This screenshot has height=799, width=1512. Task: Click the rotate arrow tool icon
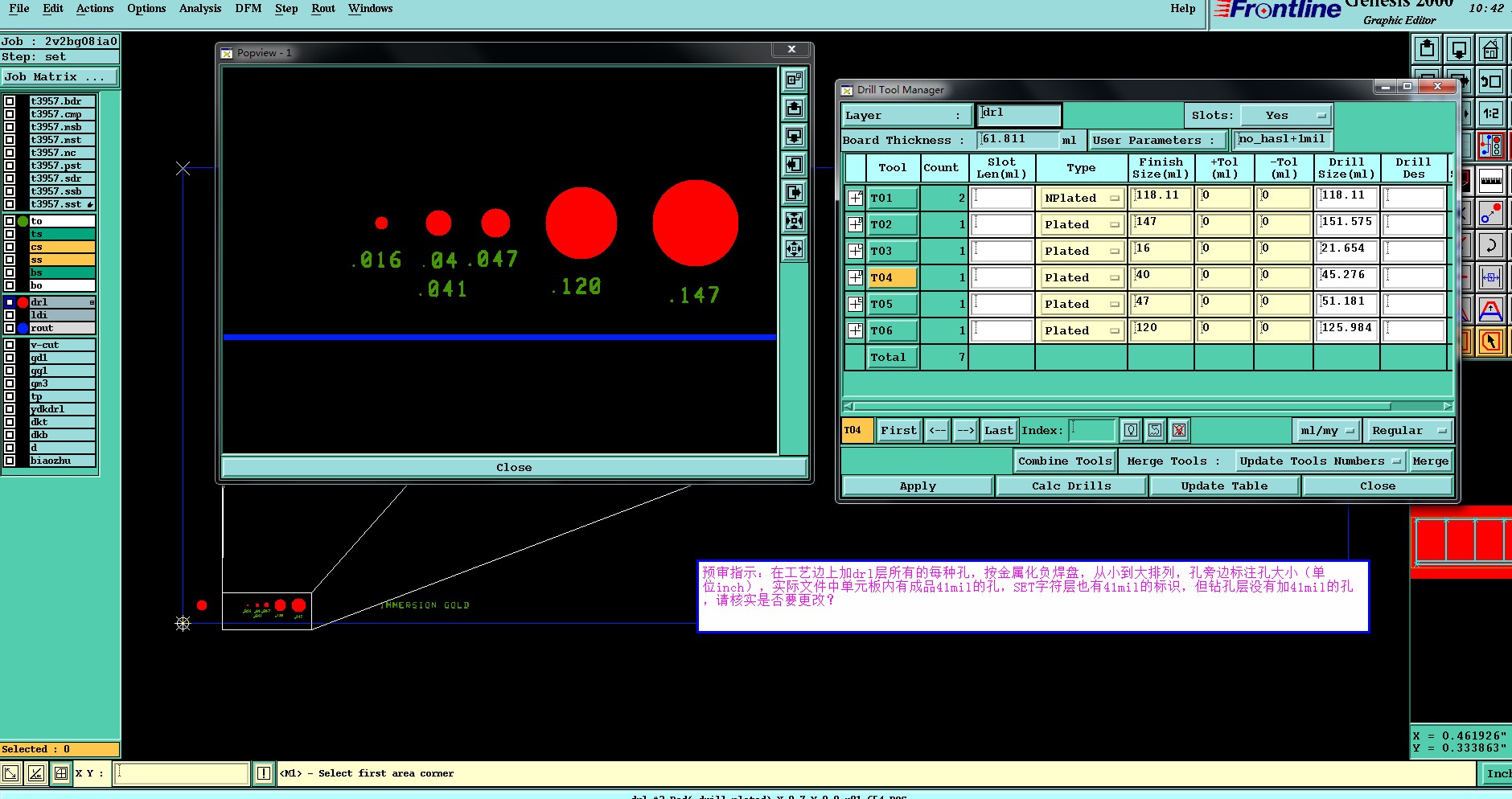pos(1490,245)
